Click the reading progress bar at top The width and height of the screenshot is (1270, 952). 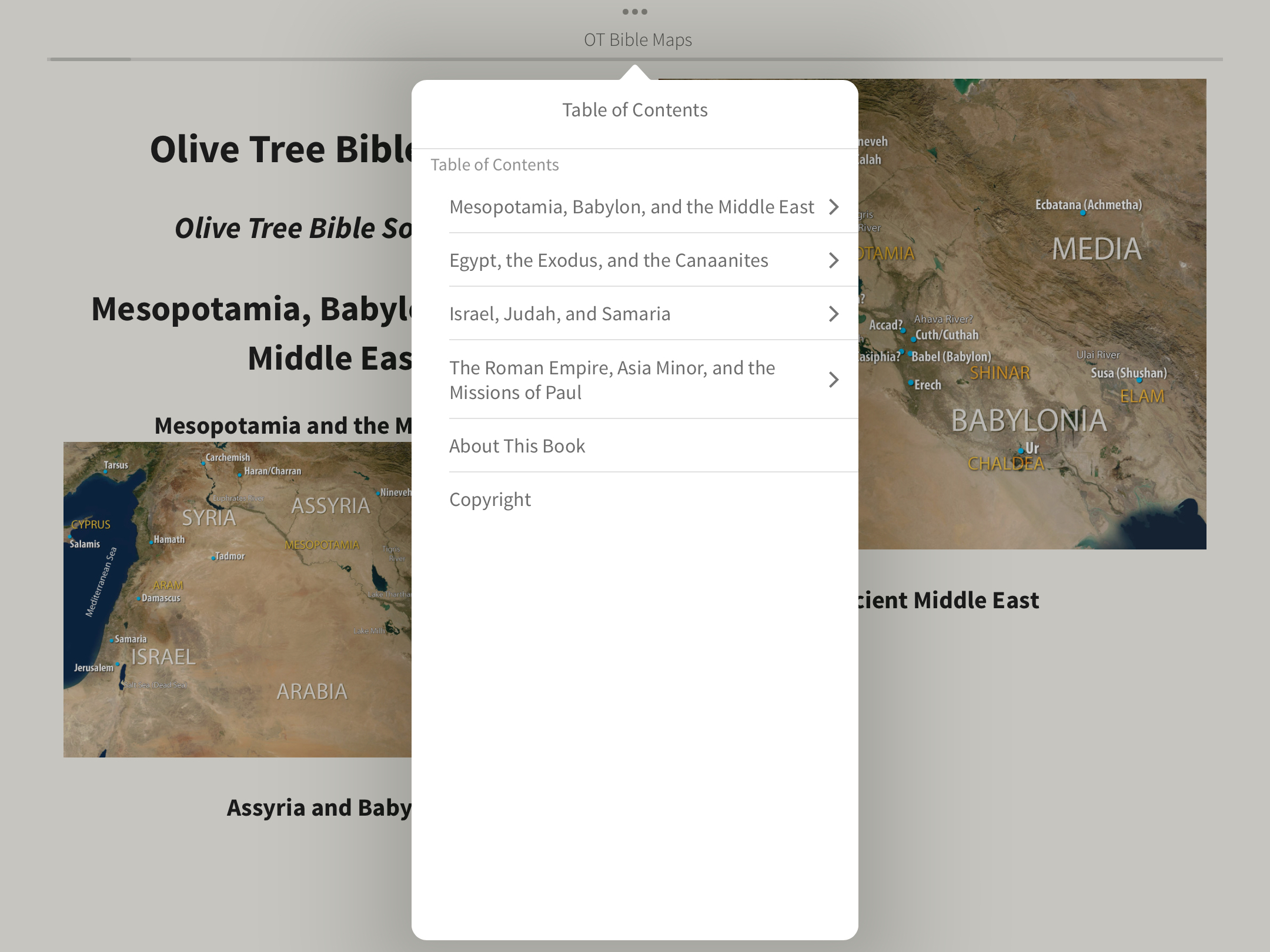[x=635, y=59]
